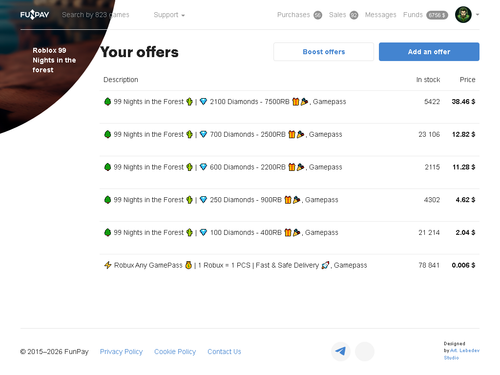Click the rocket icon in Robux offer
The height and width of the screenshot is (375, 500).
pyautogui.click(x=325, y=265)
